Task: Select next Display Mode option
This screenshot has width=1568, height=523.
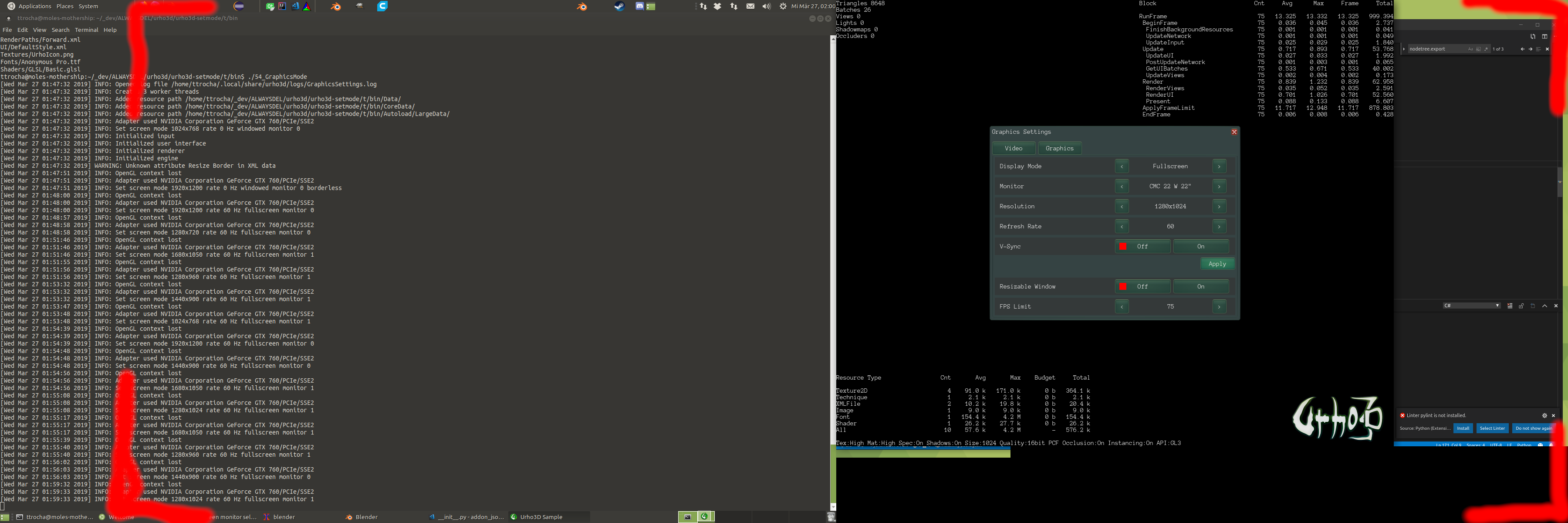Action: 1219,166
